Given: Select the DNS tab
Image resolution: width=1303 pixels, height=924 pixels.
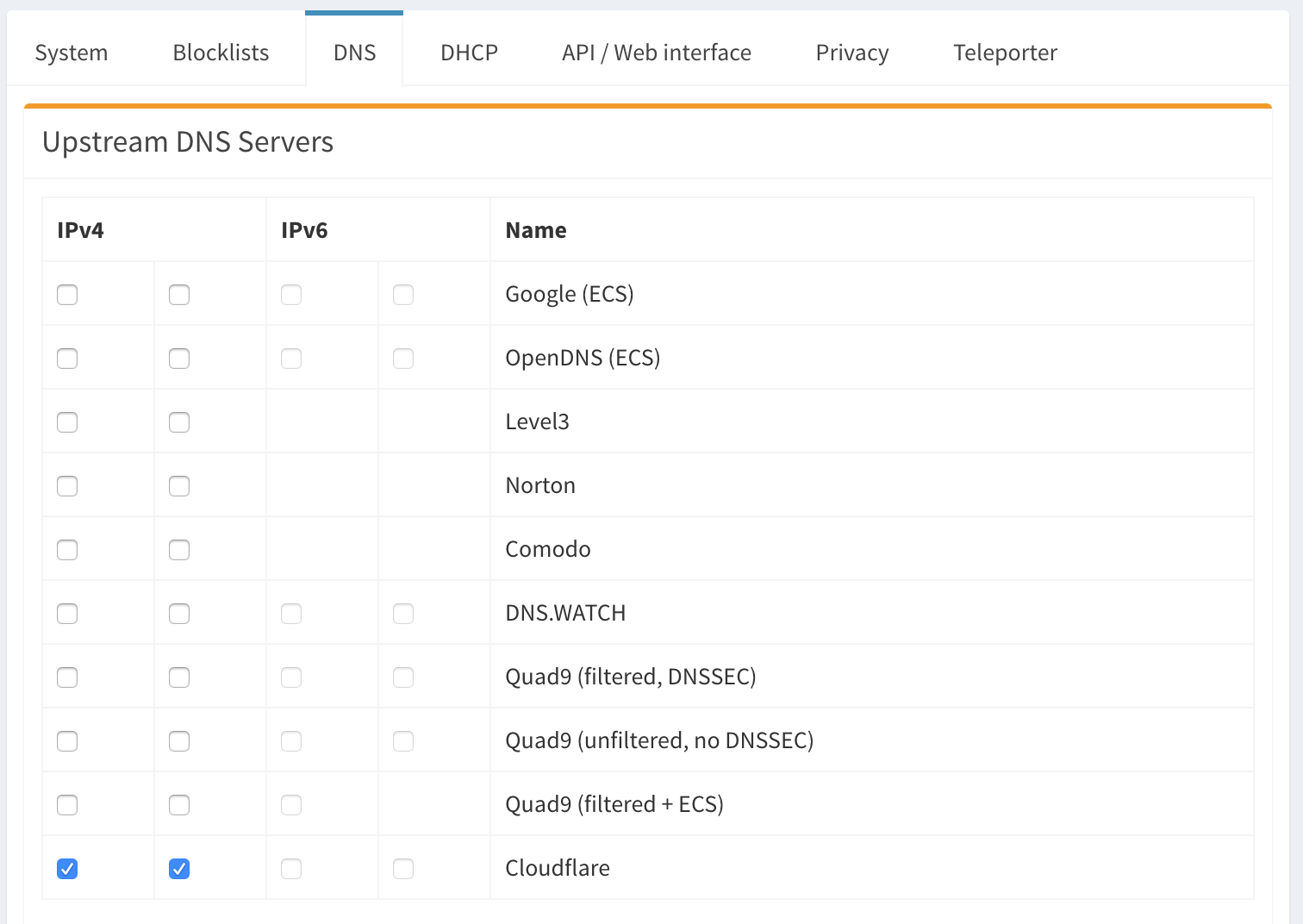Looking at the screenshot, I should pyautogui.click(x=354, y=51).
